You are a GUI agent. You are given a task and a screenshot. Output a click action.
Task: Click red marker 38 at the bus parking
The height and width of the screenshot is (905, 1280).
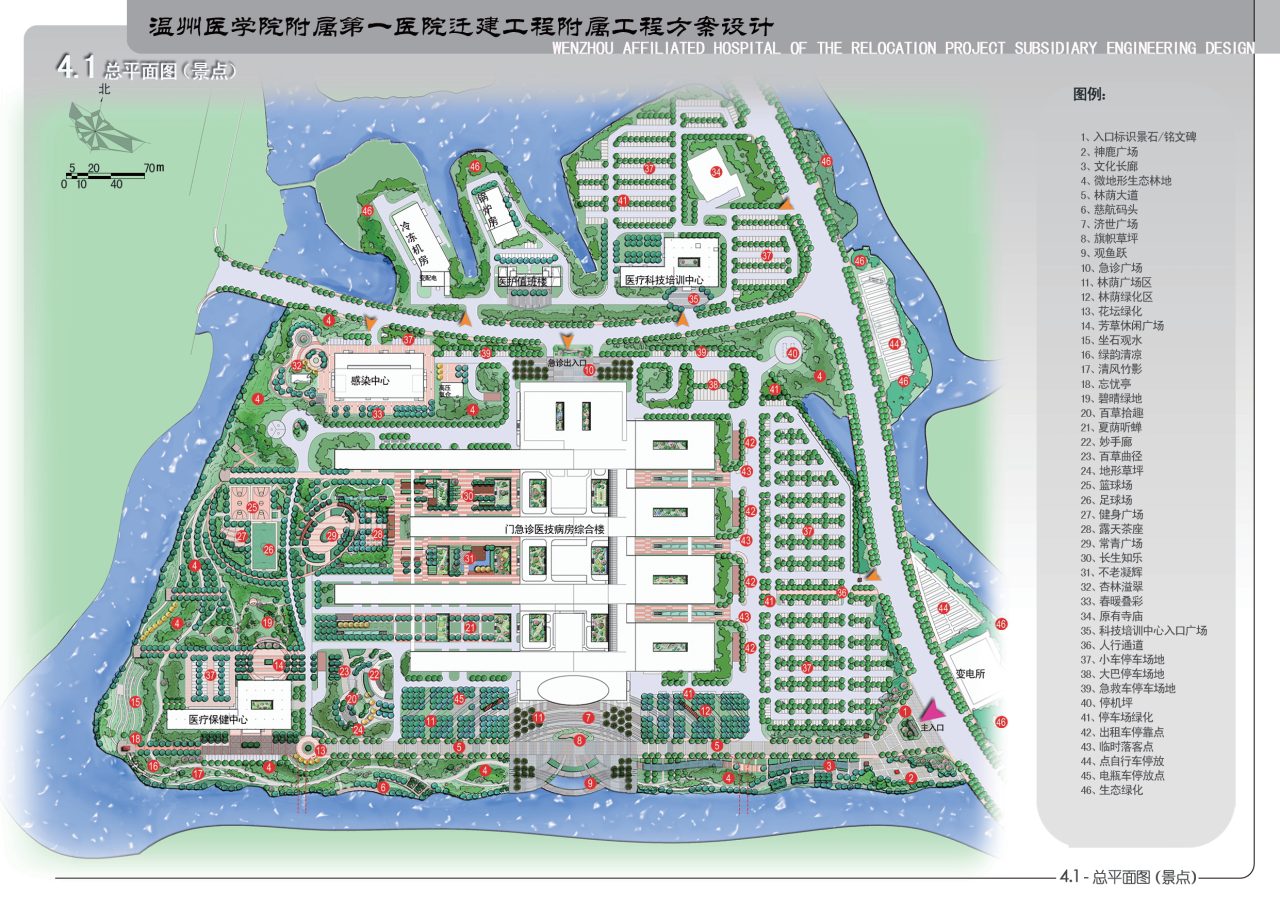pyautogui.click(x=713, y=384)
